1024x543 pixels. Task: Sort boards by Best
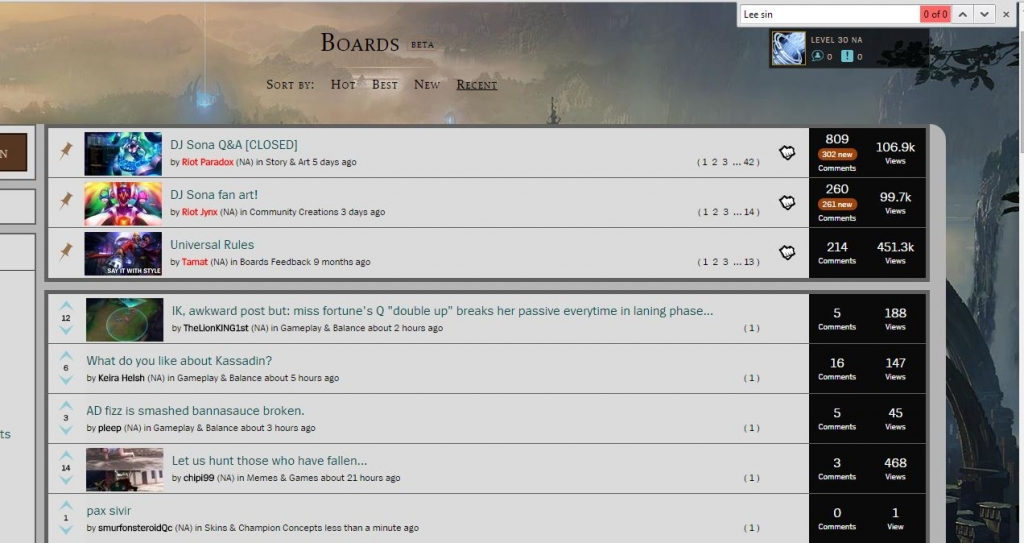click(x=385, y=84)
